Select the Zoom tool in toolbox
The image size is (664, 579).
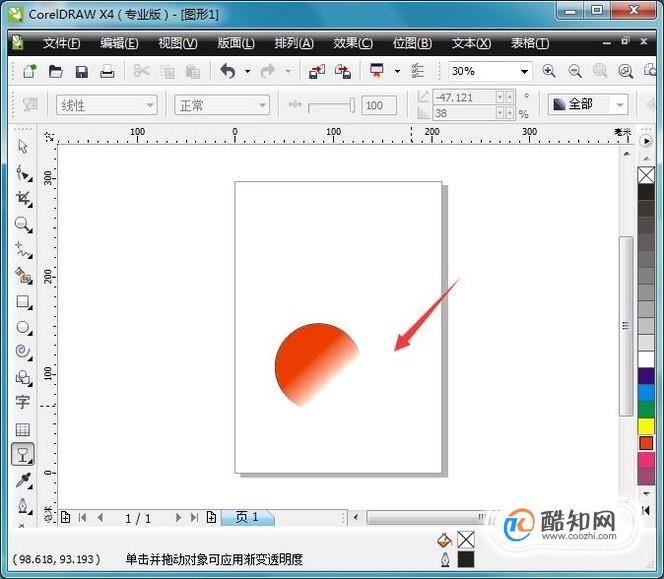pyautogui.click(x=23, y=224)
